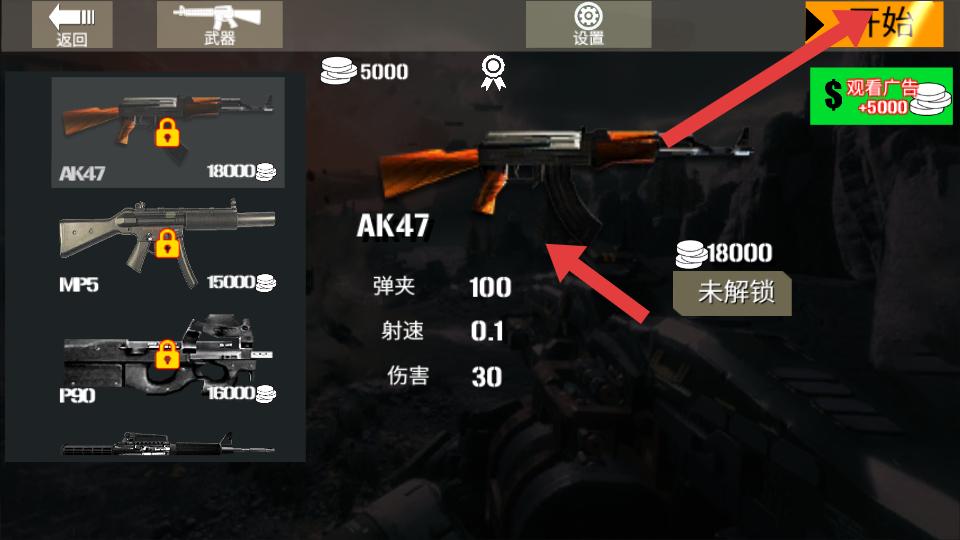
Task: Open the 武器 weapons tab
Action: point(219,24)
